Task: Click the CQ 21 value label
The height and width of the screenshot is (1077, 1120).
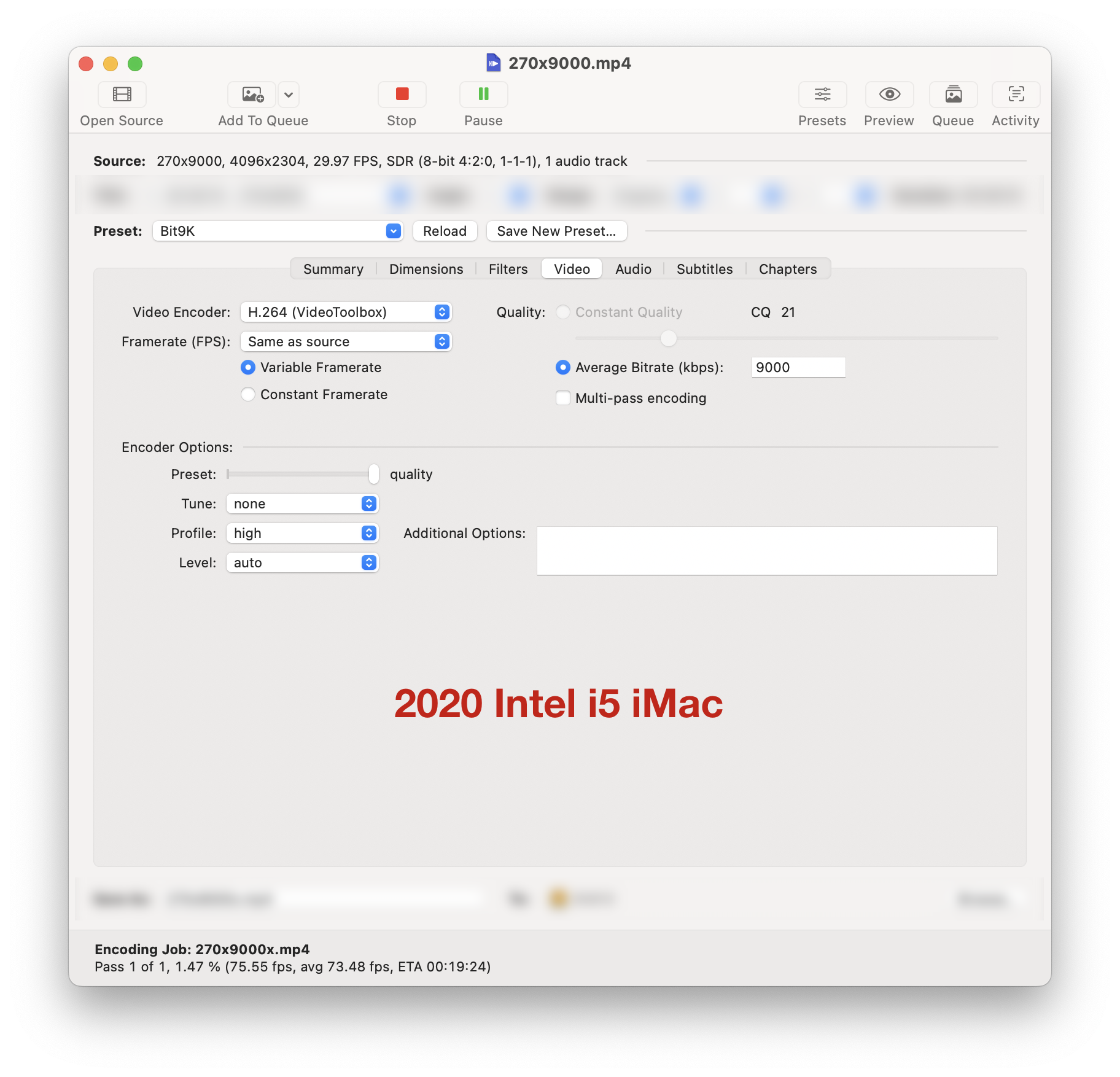Action: [x=773, y=312]
